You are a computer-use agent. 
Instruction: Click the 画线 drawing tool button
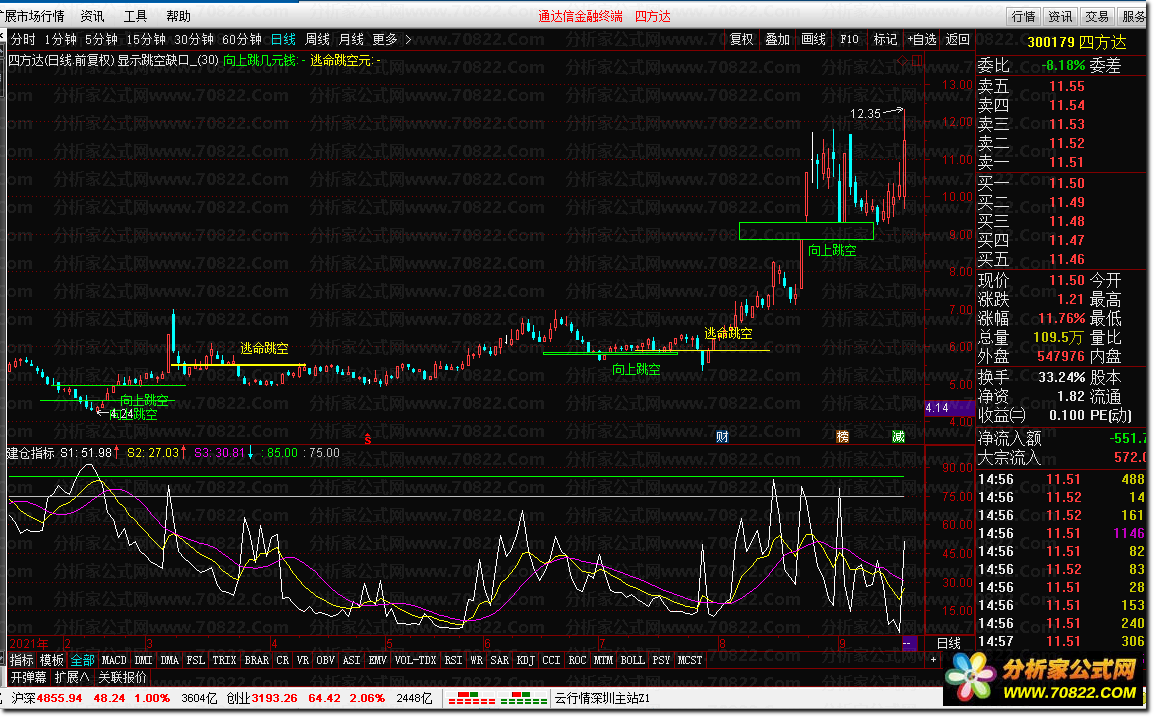[x=813, y=40]
